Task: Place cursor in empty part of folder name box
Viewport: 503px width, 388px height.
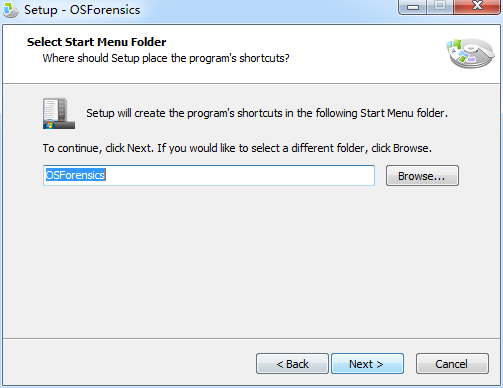Action: [x=240, y=175]
